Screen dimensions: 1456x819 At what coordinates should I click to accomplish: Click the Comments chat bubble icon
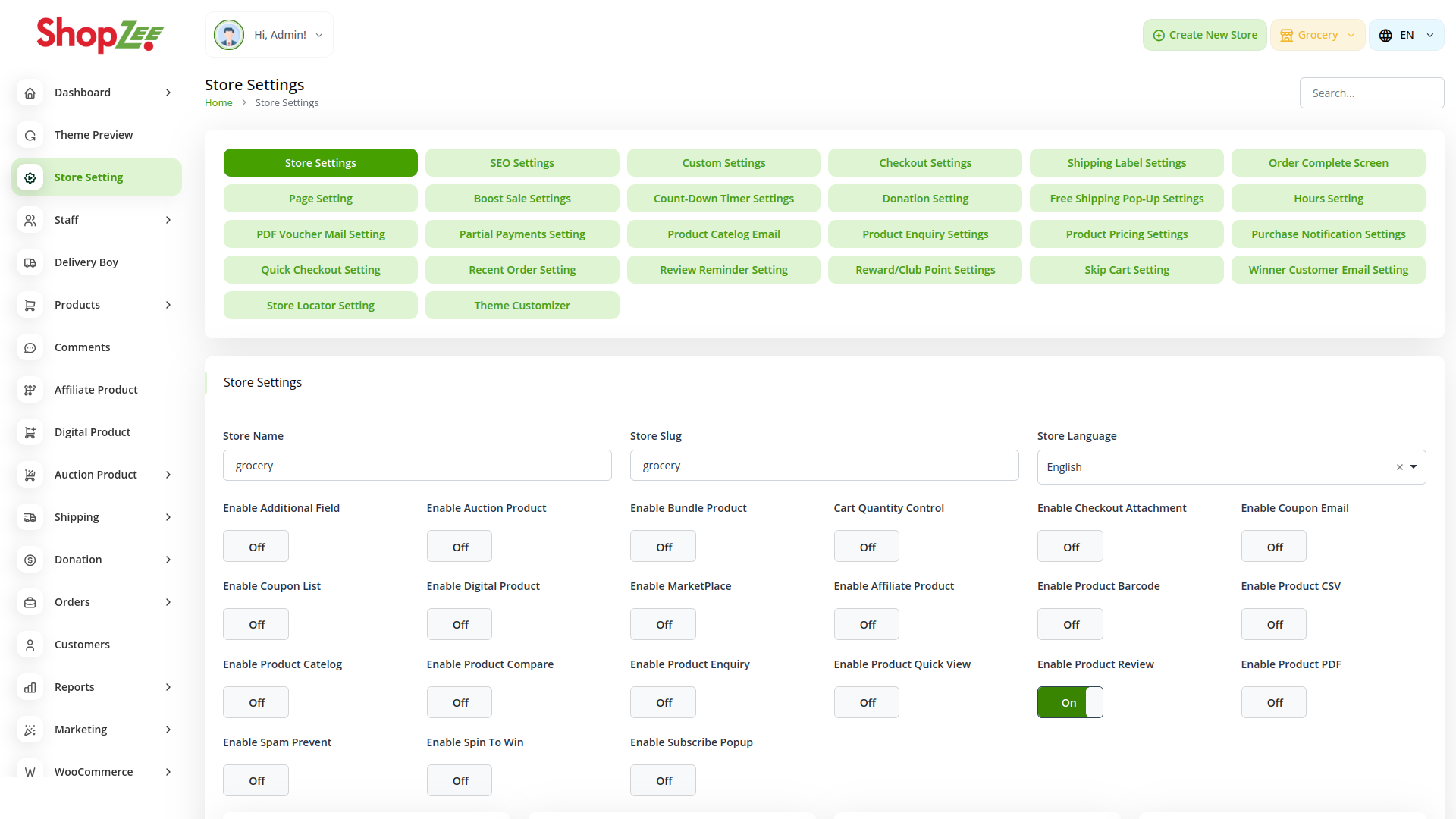pos(30,347)
